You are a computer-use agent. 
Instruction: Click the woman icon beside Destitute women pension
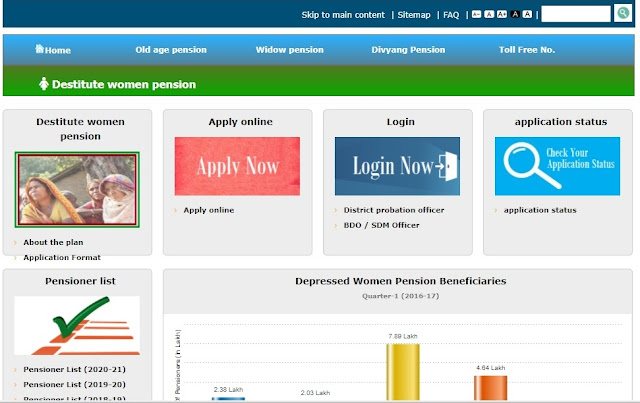(x=44, y=84)
